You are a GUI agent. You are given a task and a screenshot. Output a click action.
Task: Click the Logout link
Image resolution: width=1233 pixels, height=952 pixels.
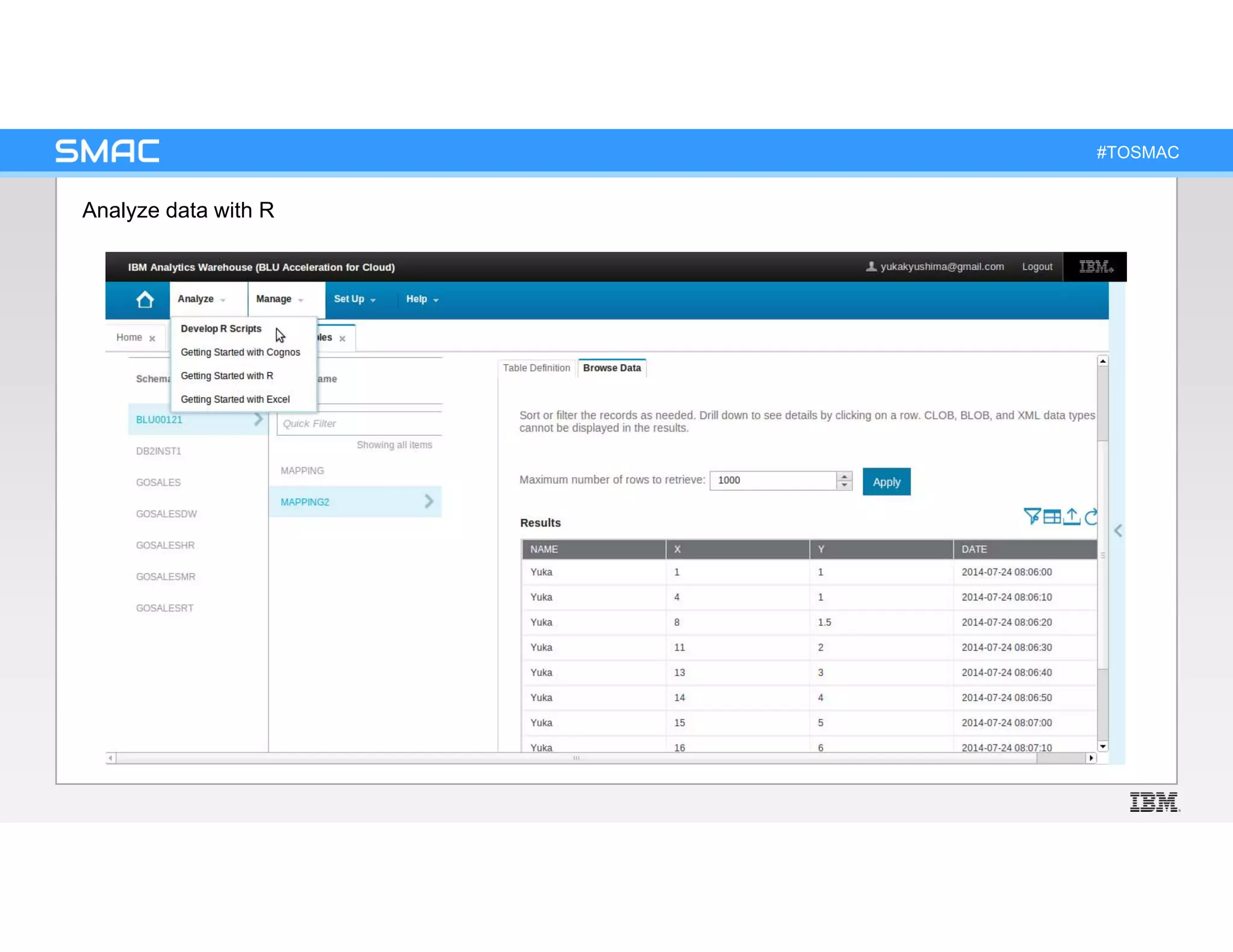pyautogui.click(x=1037, y=267)
